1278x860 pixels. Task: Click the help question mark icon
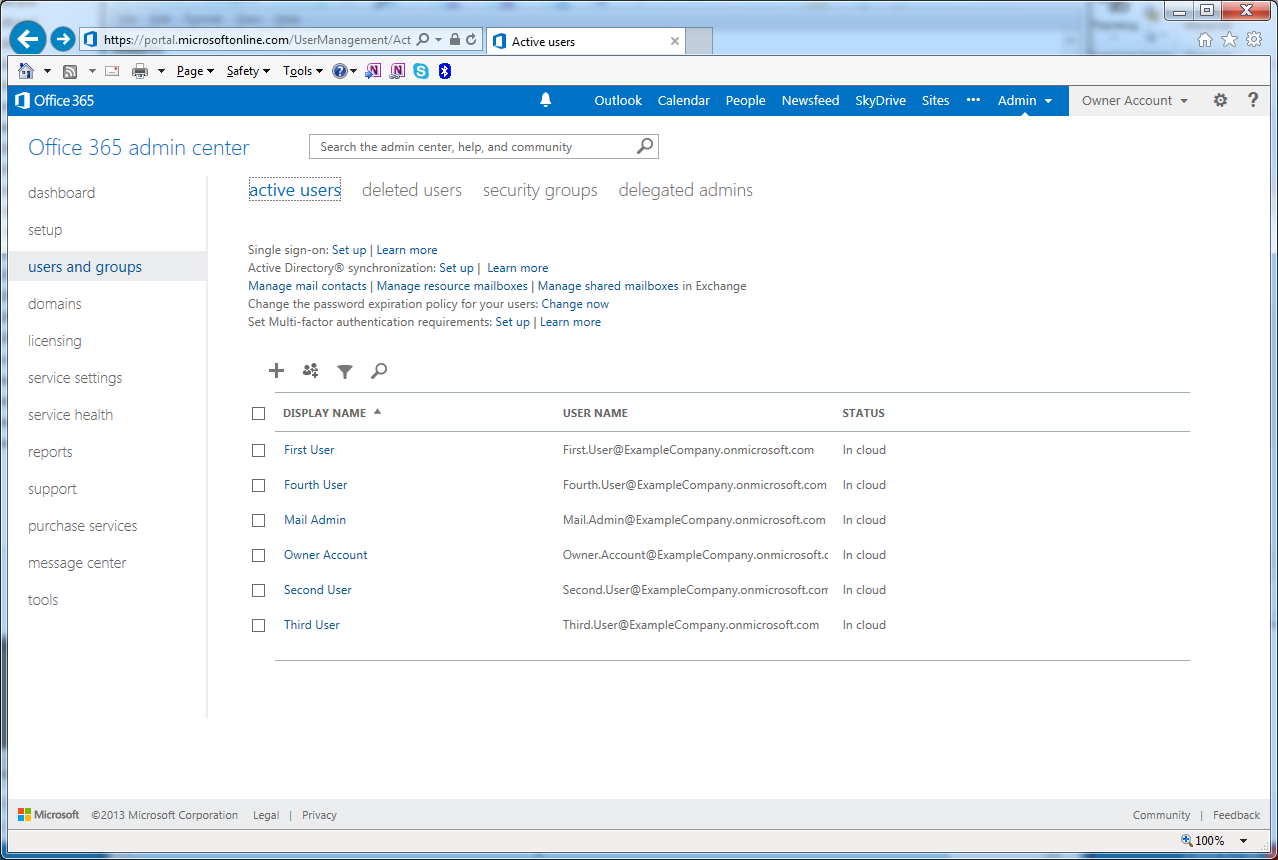(x=1253, y=100)
